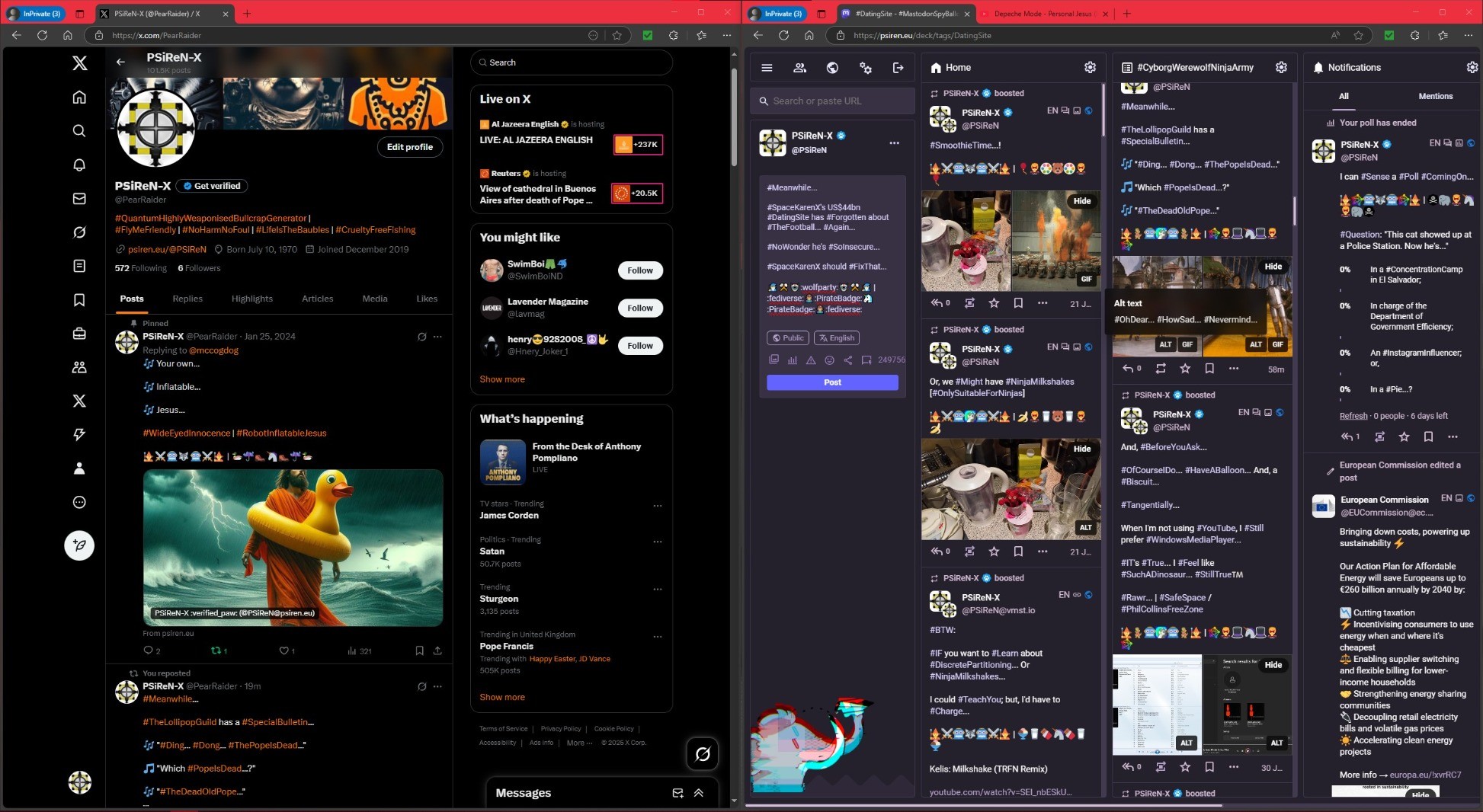Open Profile icon in X sidebar
The width and height of the screenshot is (1483, 812).
click(x=79, y=468)
